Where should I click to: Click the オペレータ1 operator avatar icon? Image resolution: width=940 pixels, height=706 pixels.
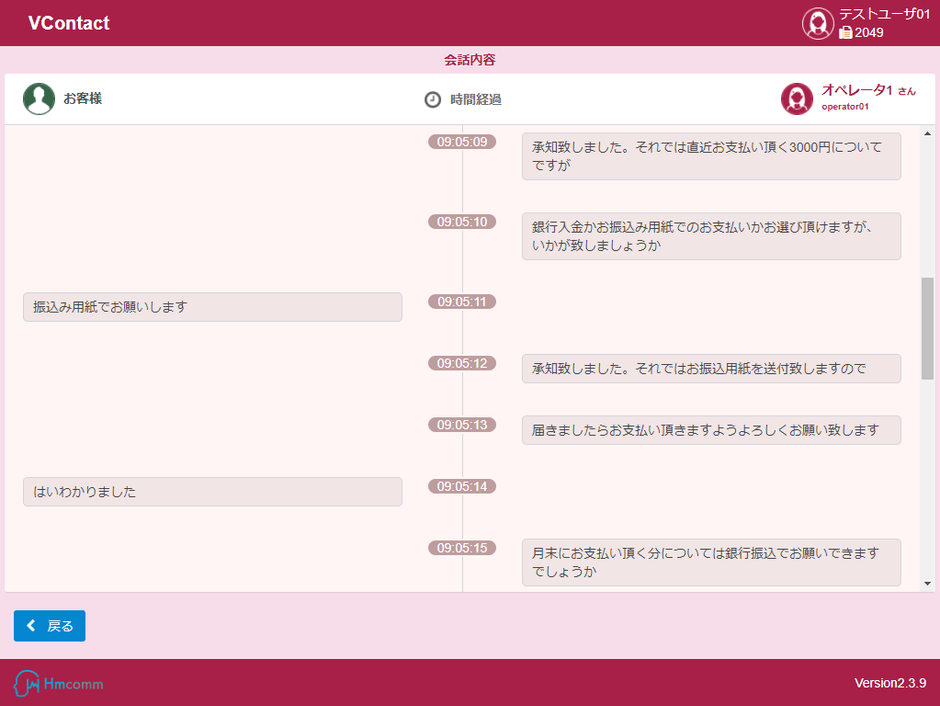tap(796, 99)
